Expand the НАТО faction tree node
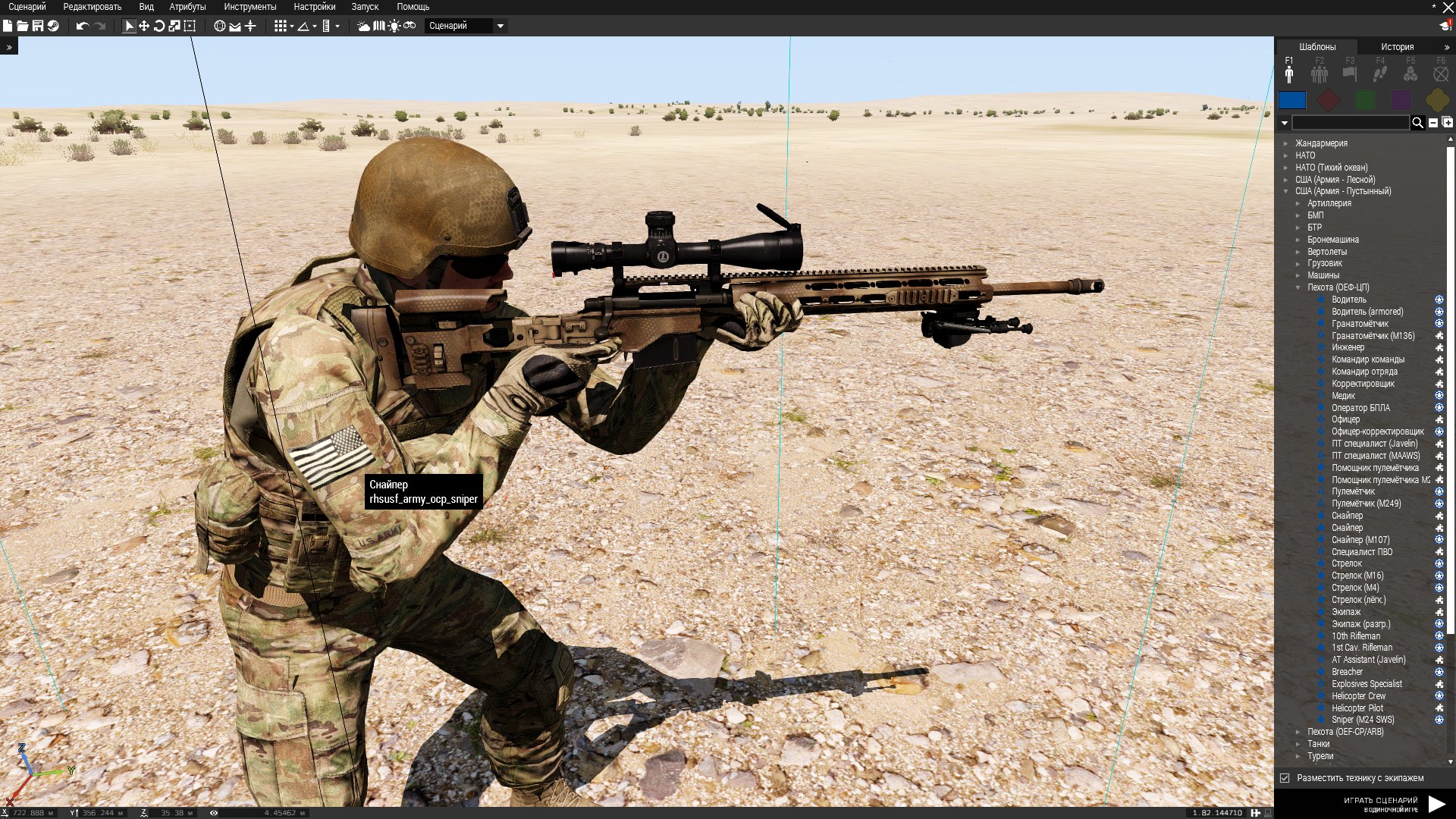 pyautogui.click(x=1286, y=155)
